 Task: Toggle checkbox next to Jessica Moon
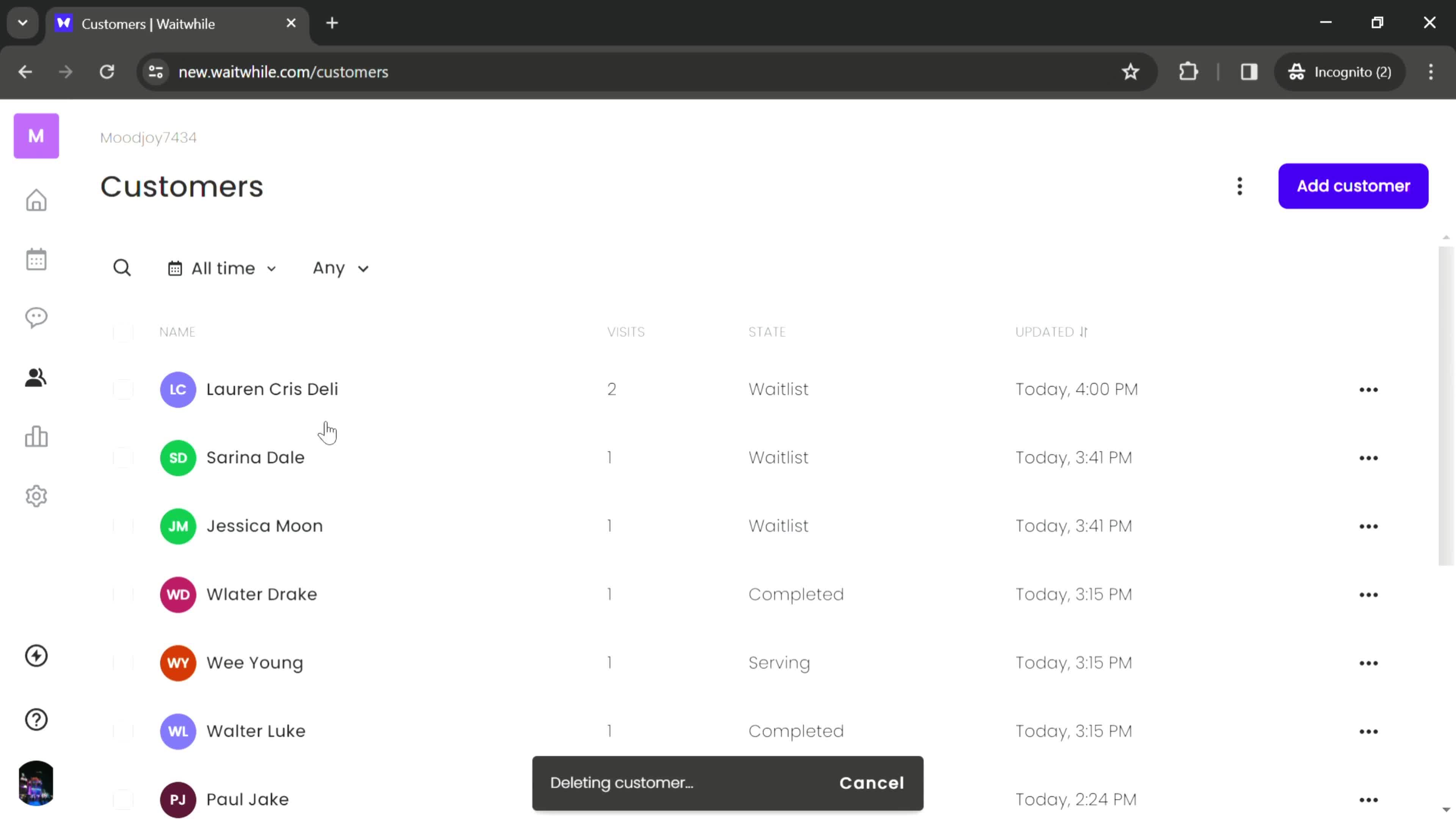122,525
